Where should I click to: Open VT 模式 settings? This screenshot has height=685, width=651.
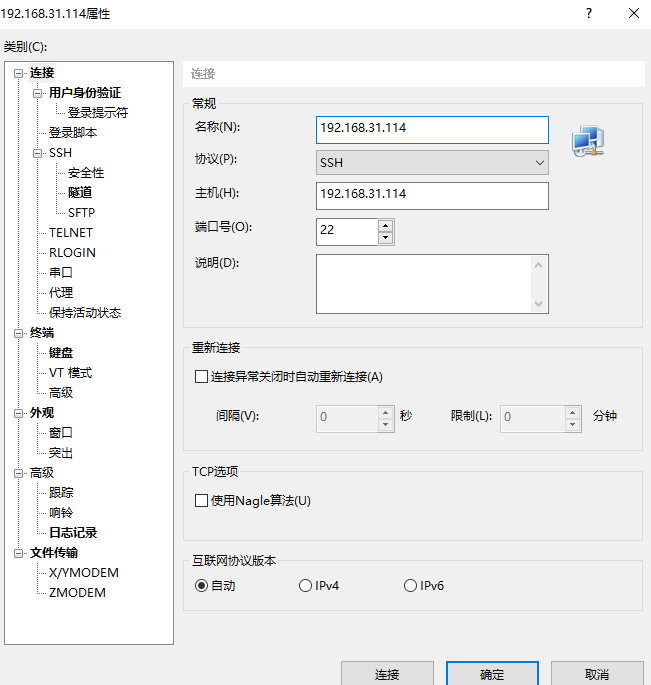click(x=70, y=373)
